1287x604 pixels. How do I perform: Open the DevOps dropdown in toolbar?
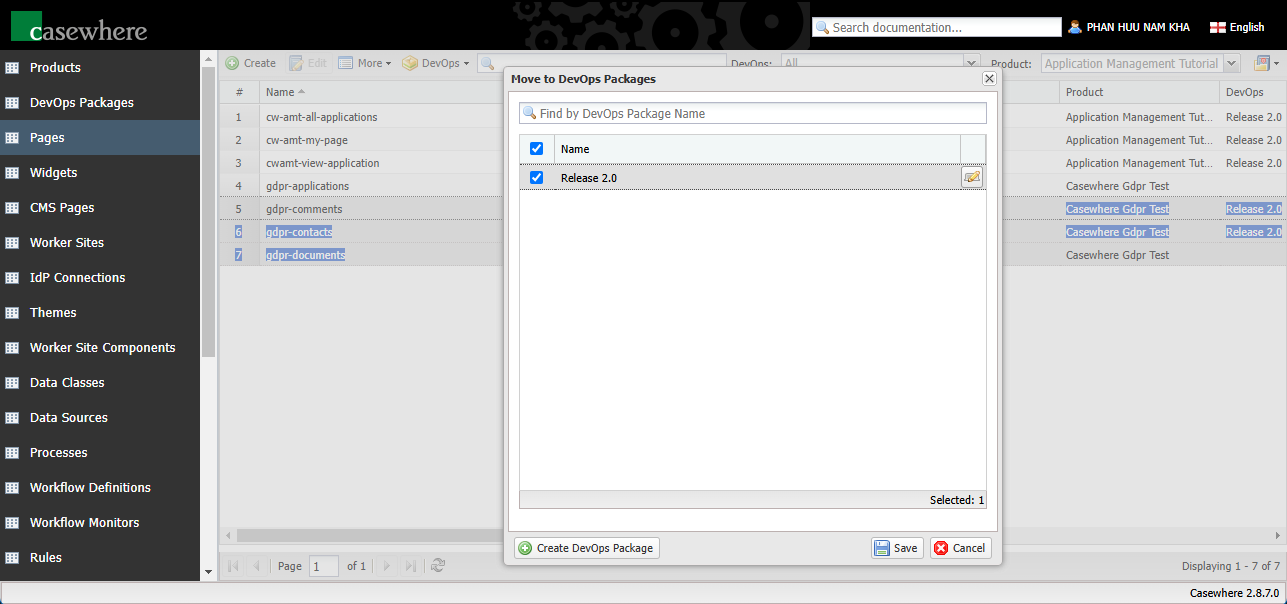click(x=436, y=63)
